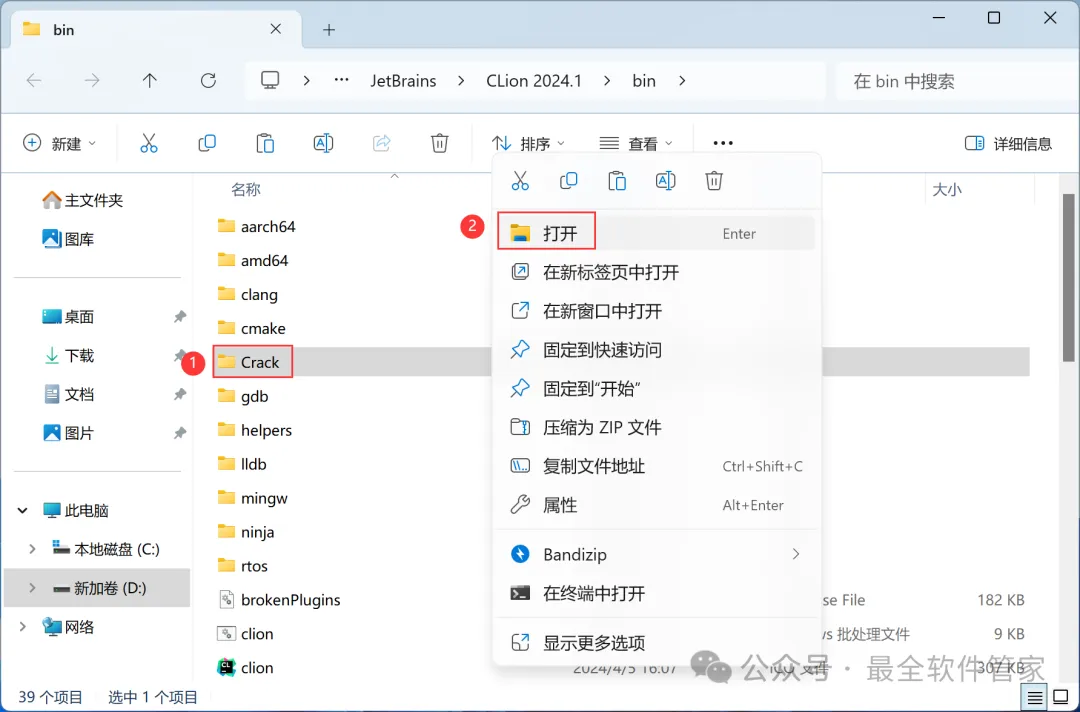Go forward with the right arrow button

click(92, 81)
